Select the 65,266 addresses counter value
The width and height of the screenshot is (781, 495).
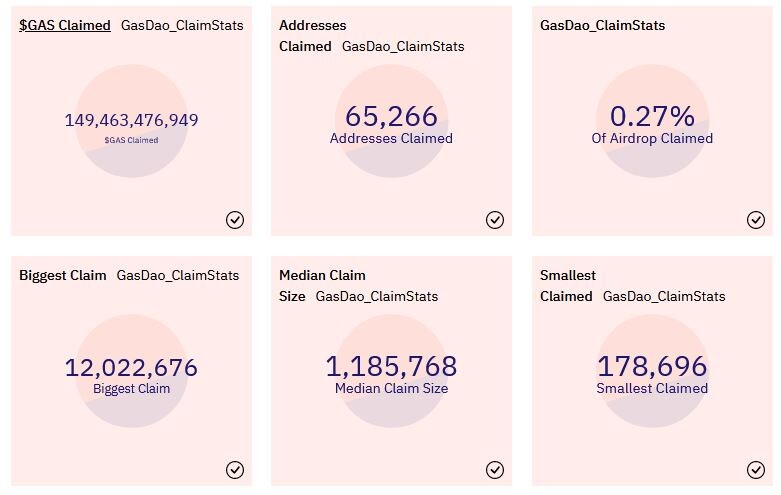tap(391, 116)
